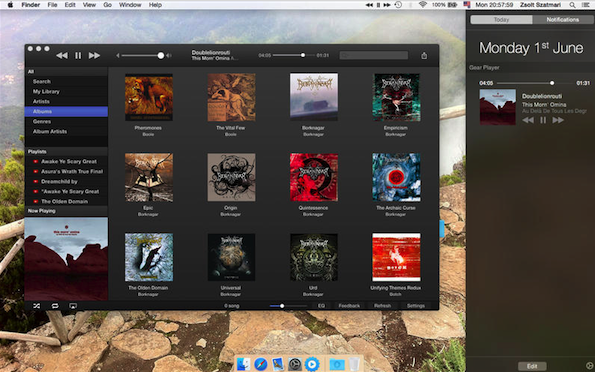The image size is (595, 372).
Task: Open Settings in the bottom bar
Action: click(x=416, y=306)
